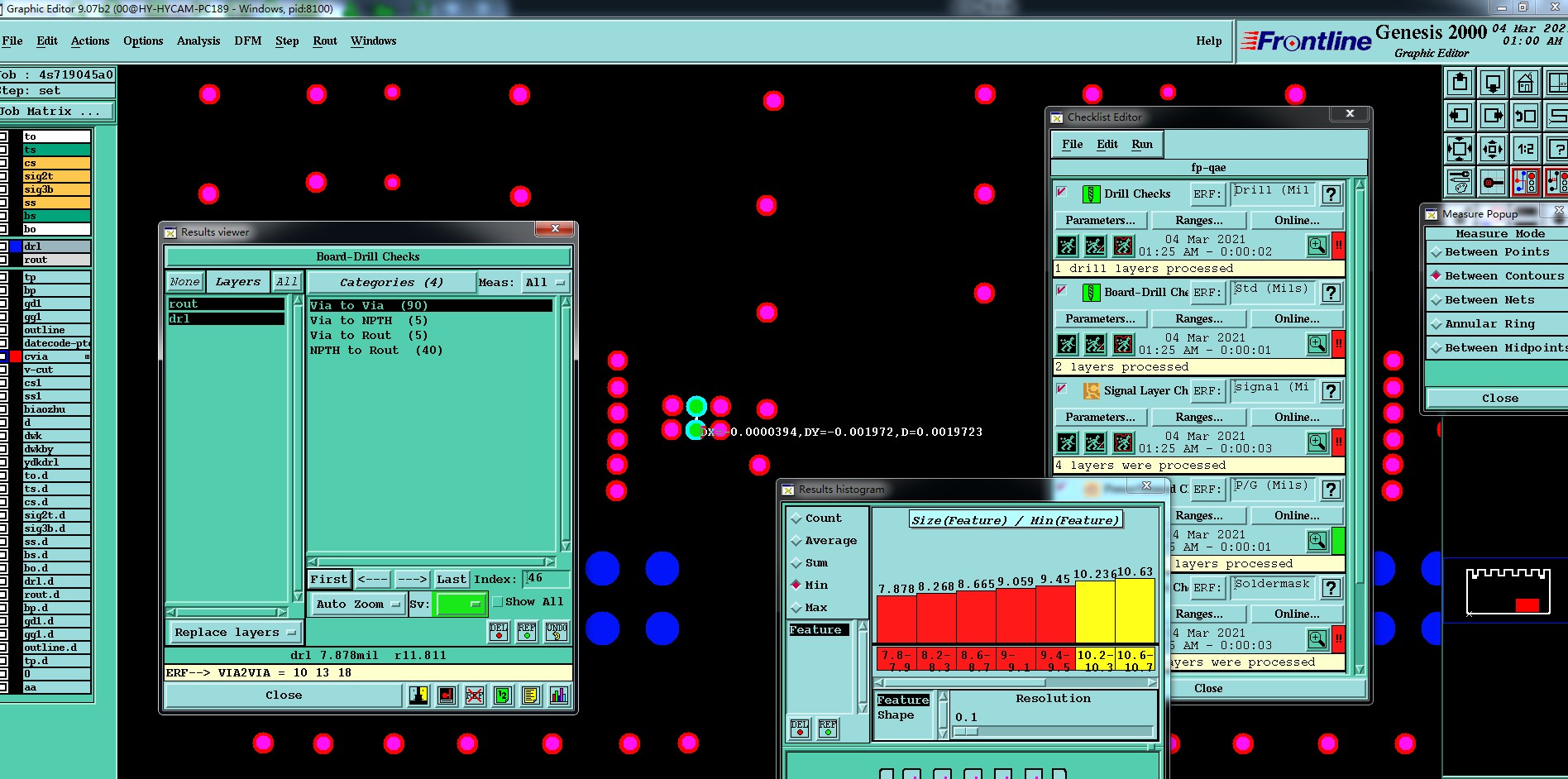The width and height of the screenshot is (1568, 779).
Task: Open the DFM menu
Action: (248, 41)
